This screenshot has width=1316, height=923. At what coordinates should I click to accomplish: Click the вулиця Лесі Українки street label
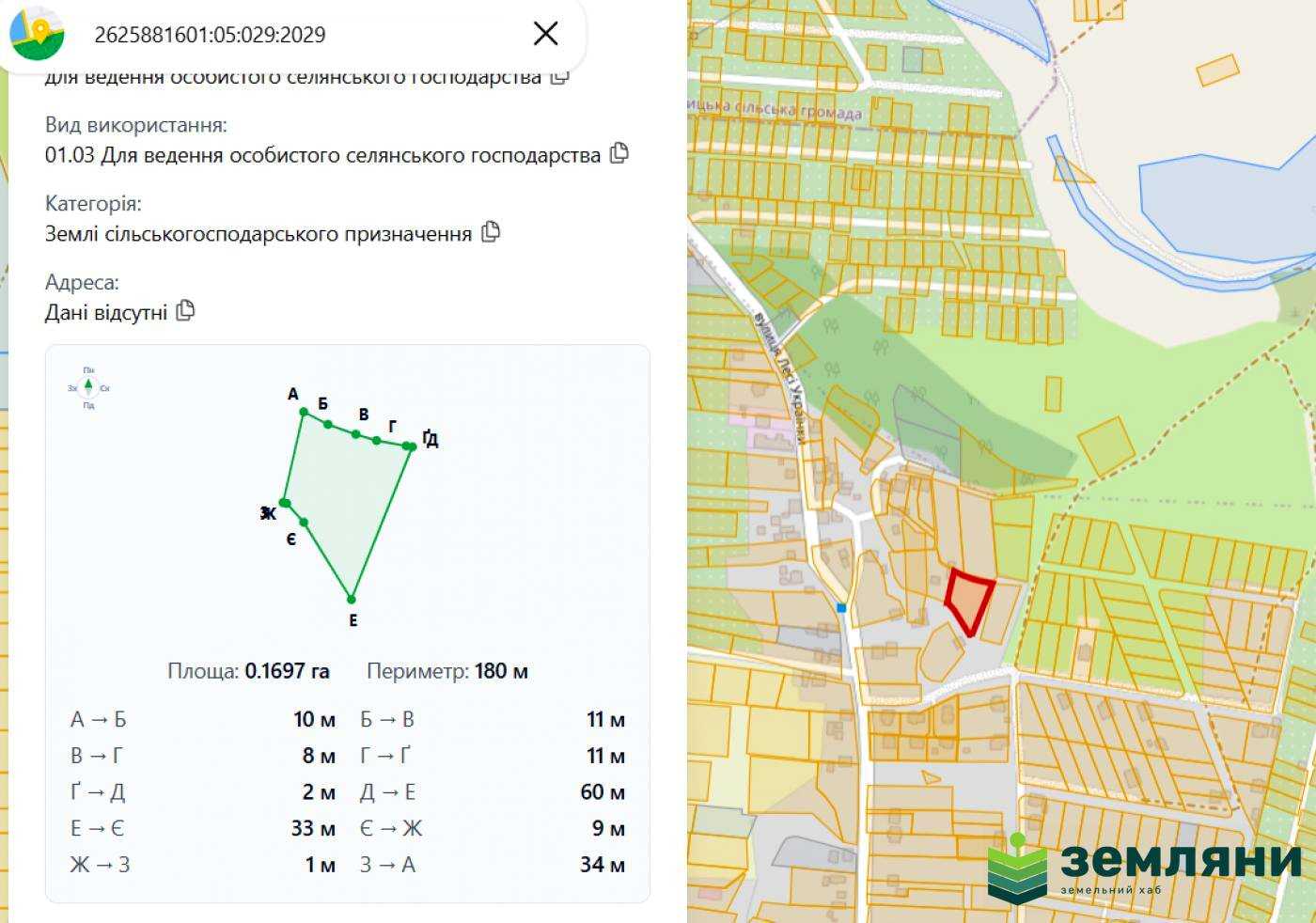[x=781, y=377]
